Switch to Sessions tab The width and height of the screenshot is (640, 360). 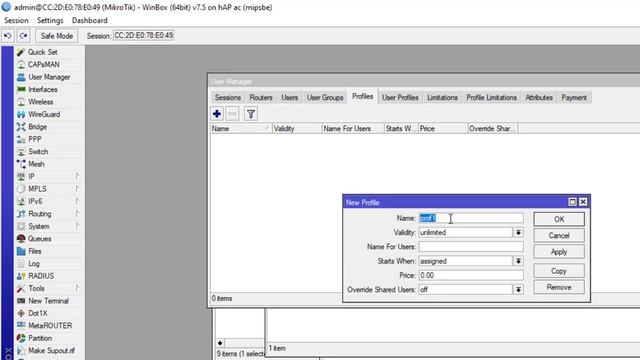(228, 98)
